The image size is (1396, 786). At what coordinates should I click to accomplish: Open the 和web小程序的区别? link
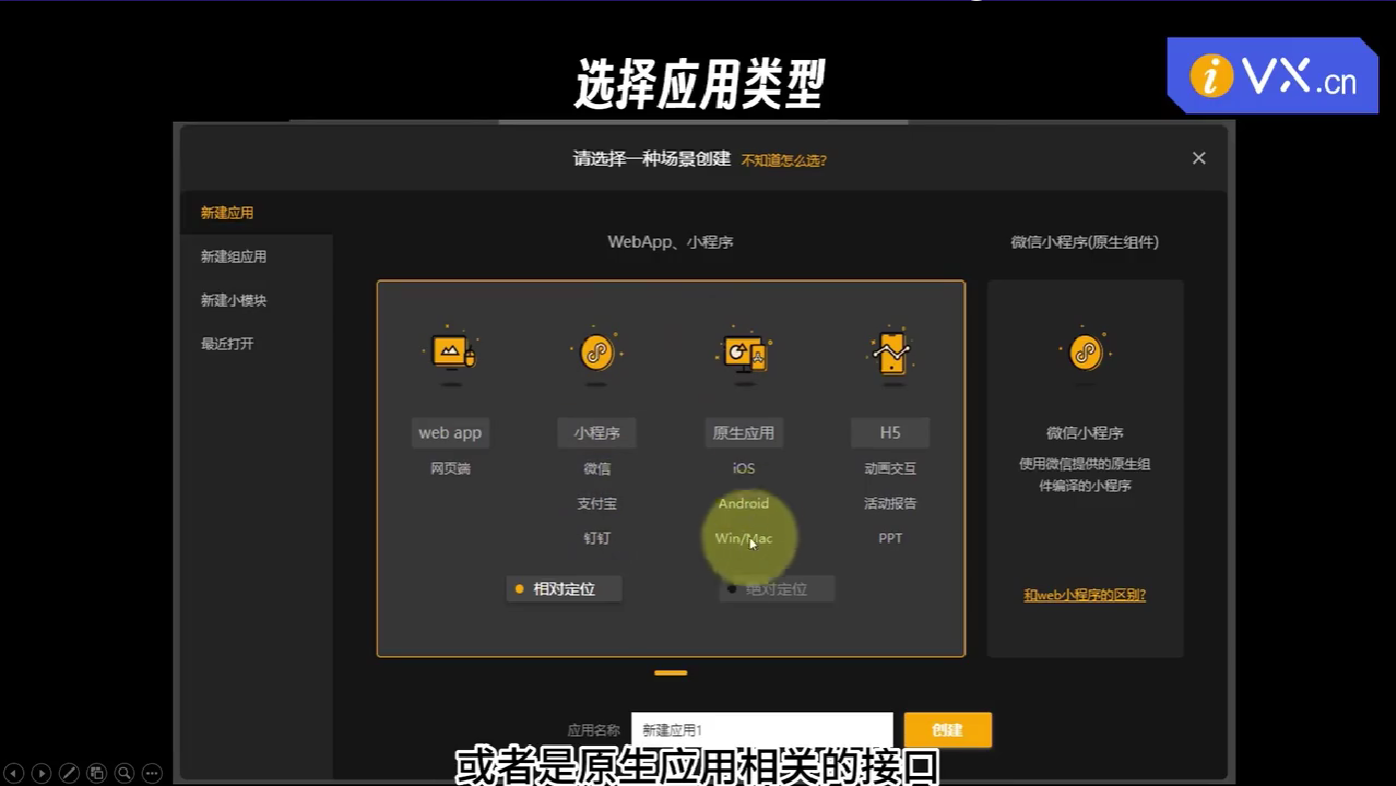(1085, 595)
